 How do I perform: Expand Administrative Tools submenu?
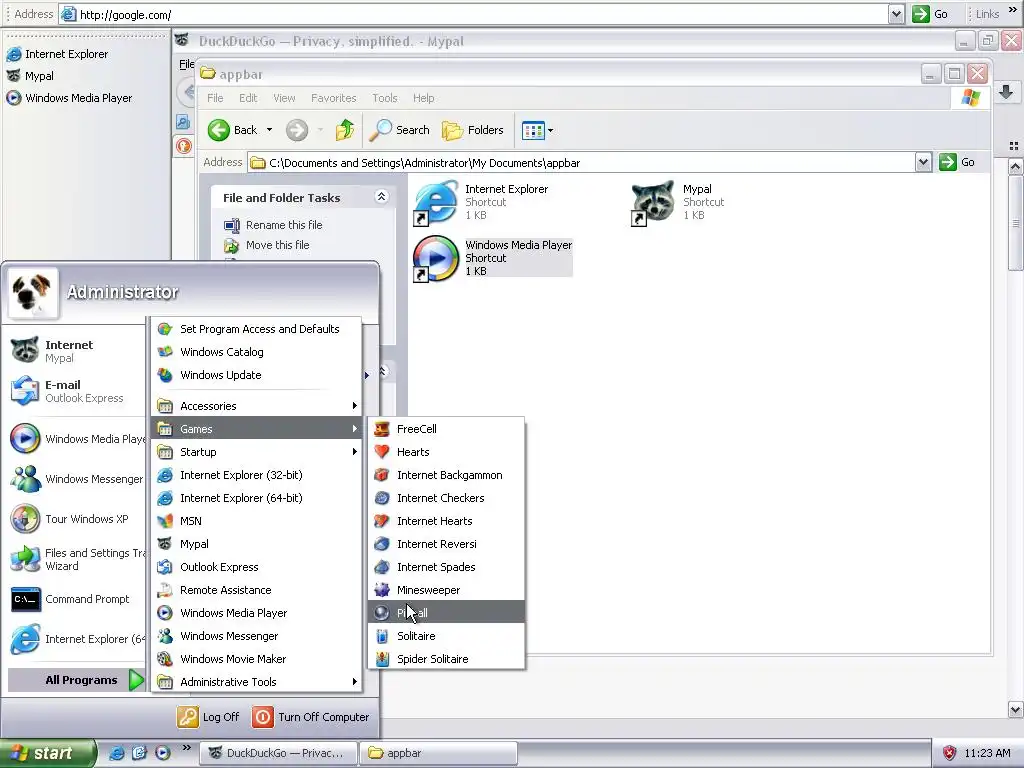257,682
